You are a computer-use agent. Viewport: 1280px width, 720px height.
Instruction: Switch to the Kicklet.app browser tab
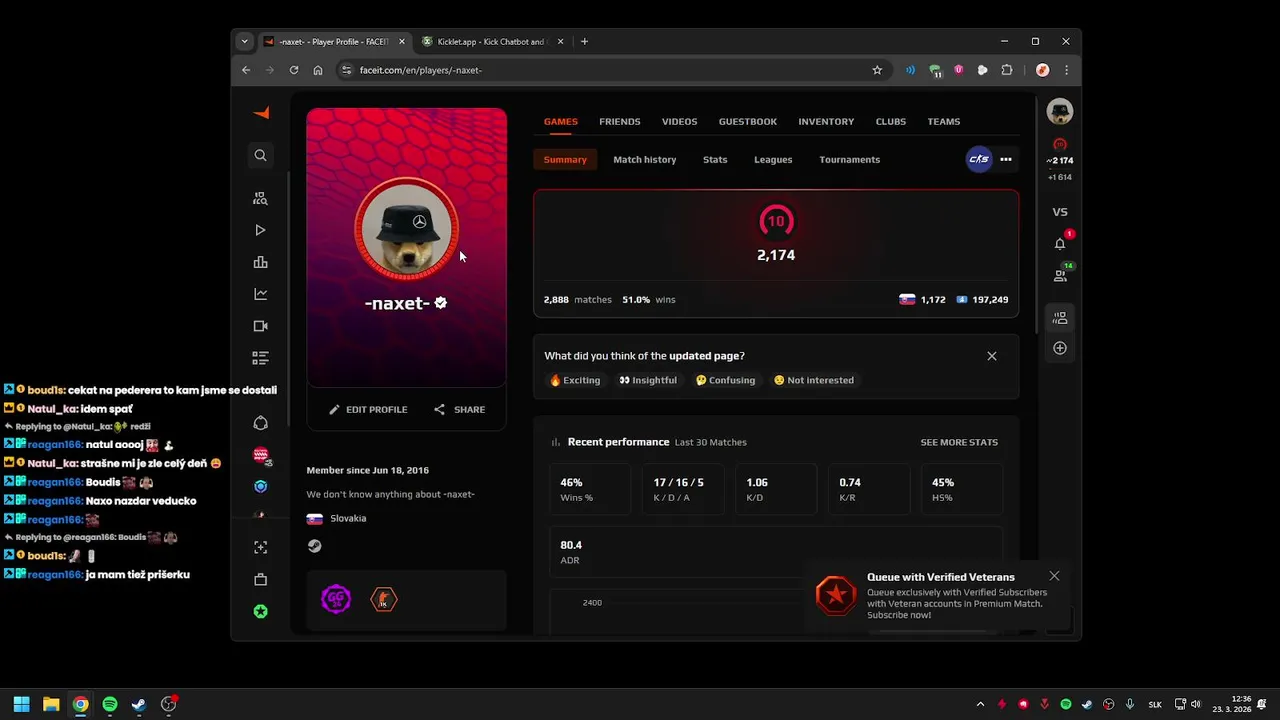coord(491,42)
